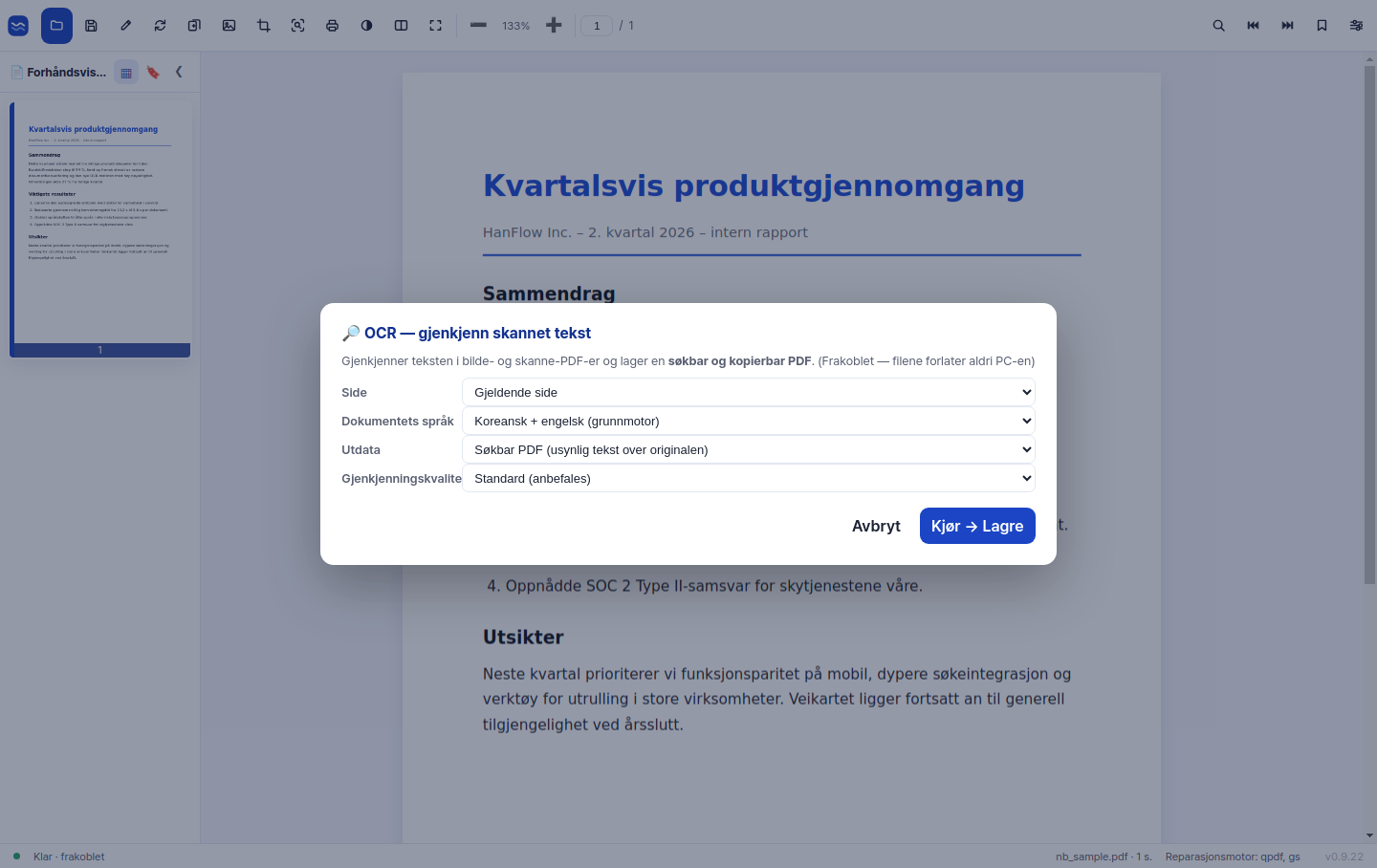The image size is (1377, 868).
Task: Click the Avbryt button
Action: pyautogui.click(x=876, y=526)
